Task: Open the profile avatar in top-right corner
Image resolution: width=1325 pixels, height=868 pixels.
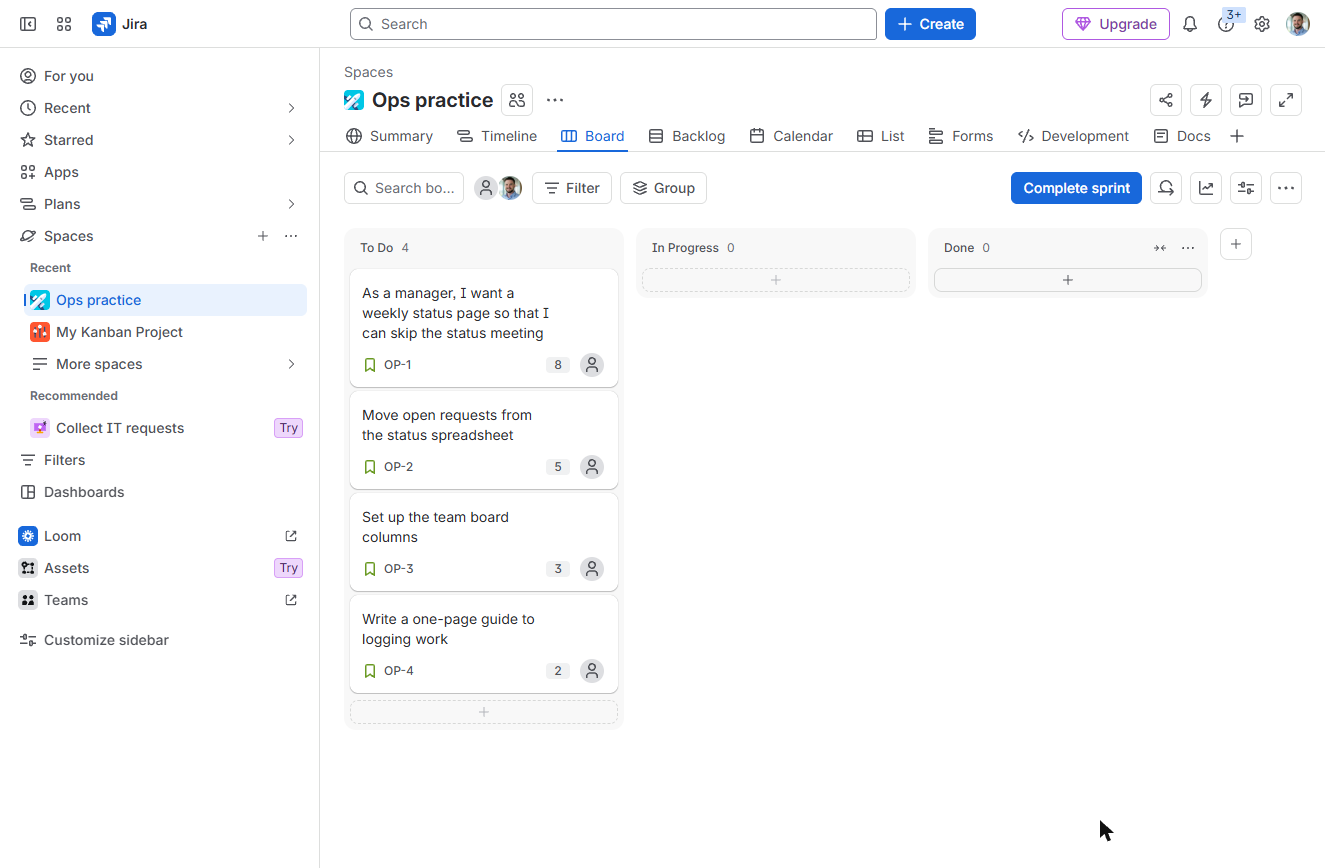Action: [1298, 24]
